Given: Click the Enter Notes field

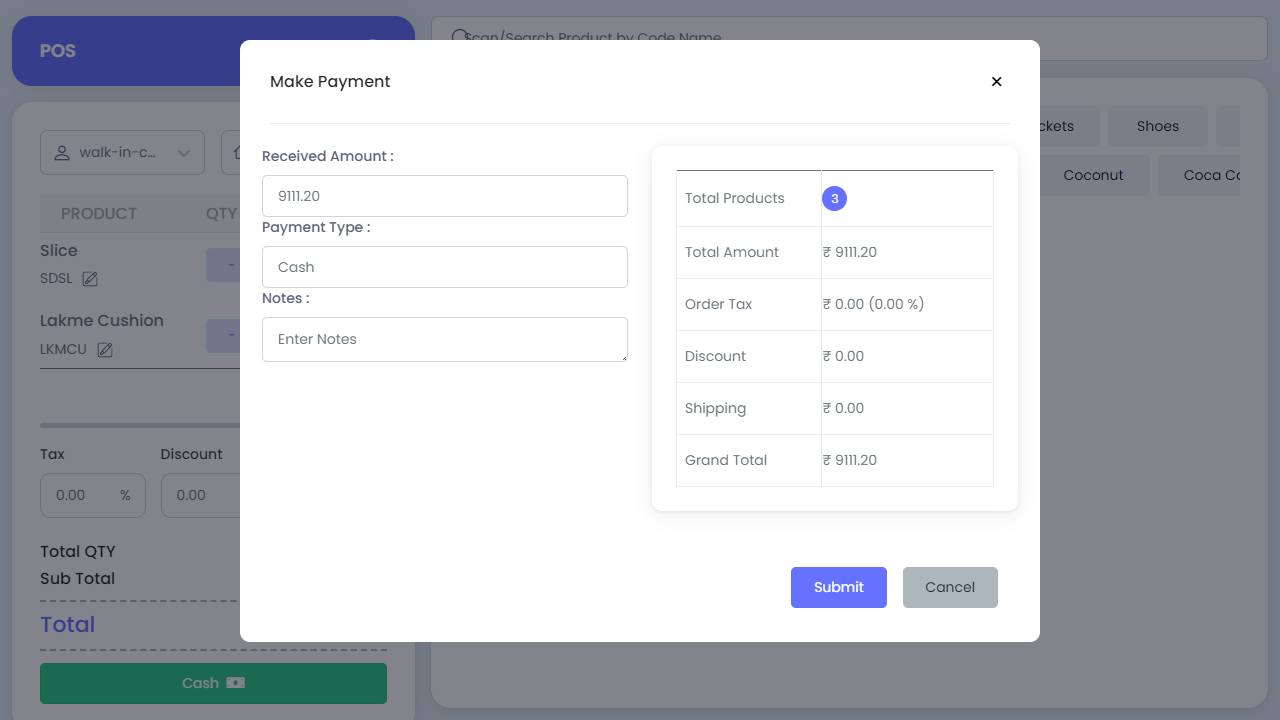Looking at the screenshot, I should click(444, 339).
